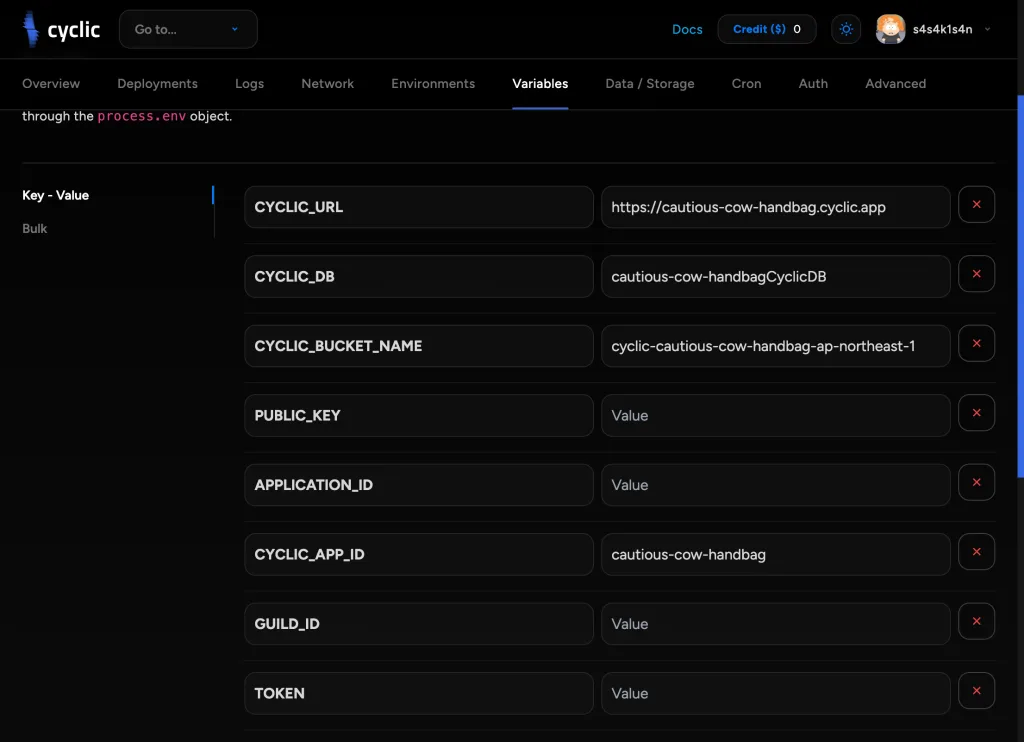This screenshot has height=742, width=1024.
Task: Select the Variables tab
Action: point(540,84)
